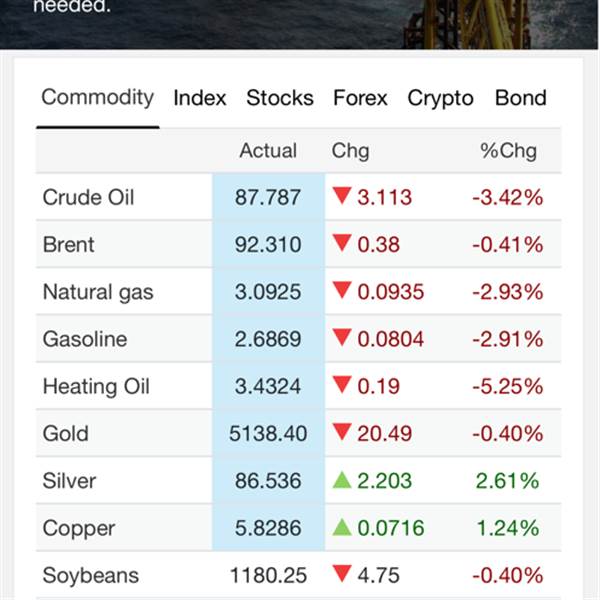Click the Silver commodity link

click(69, 481)
